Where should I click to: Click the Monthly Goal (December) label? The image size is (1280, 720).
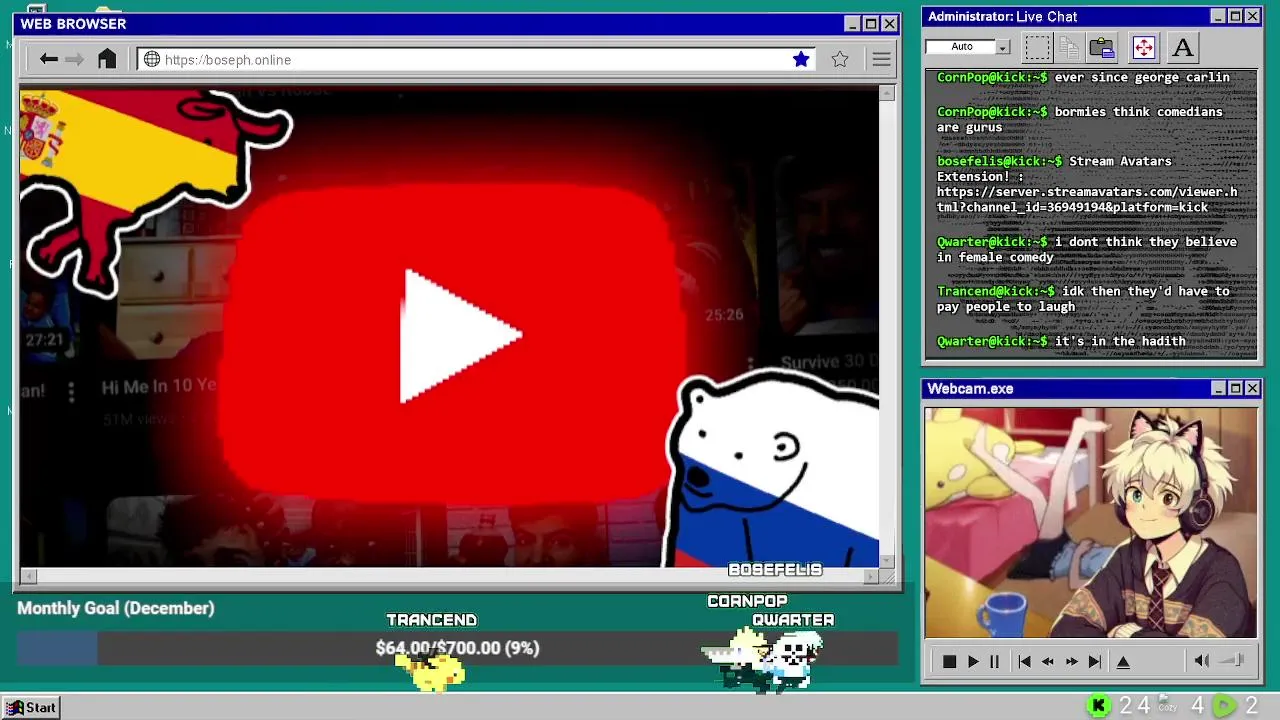[x=115, y=608]
